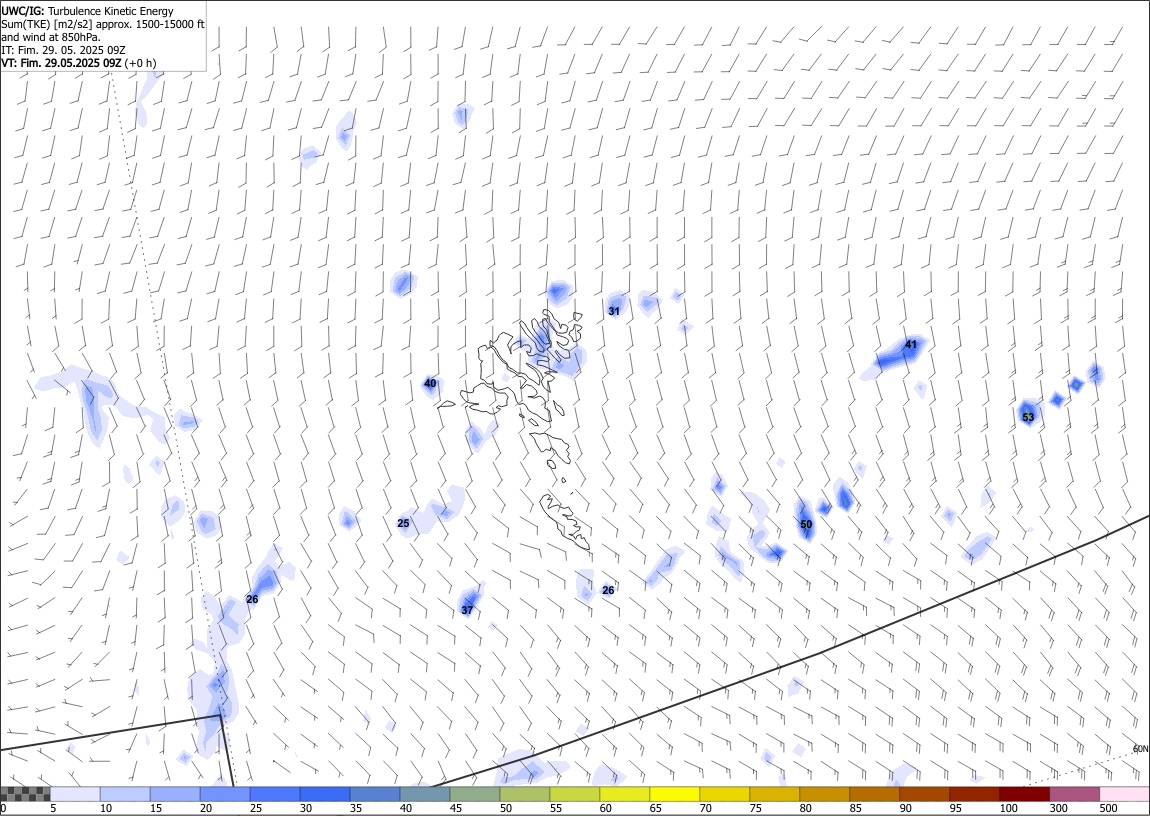
Task: Choose the 75–80 orange legend swatch
Action: tap(774, 794)
